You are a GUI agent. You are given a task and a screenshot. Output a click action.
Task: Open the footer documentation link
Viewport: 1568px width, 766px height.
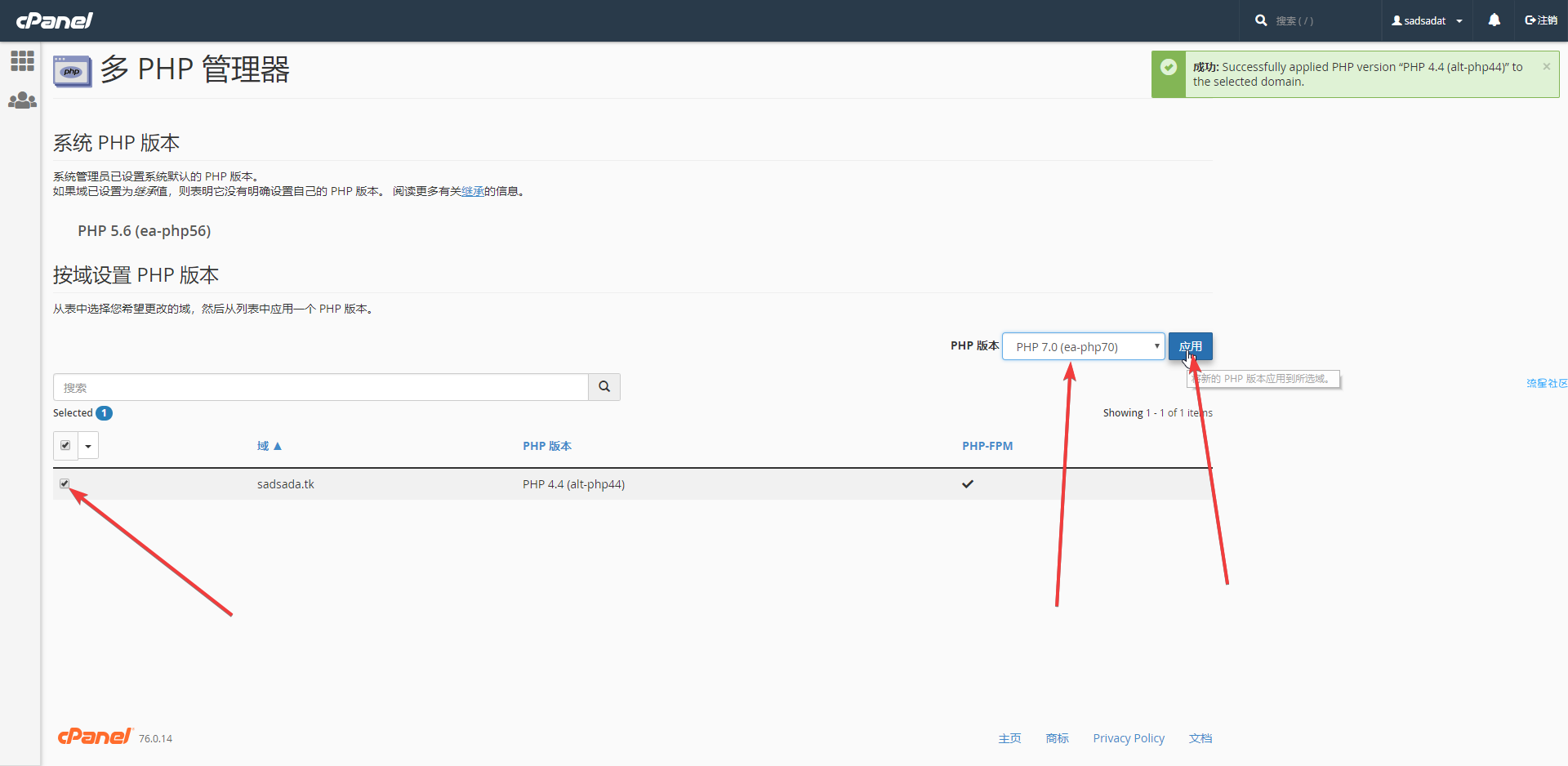(x=1200, y=738)
